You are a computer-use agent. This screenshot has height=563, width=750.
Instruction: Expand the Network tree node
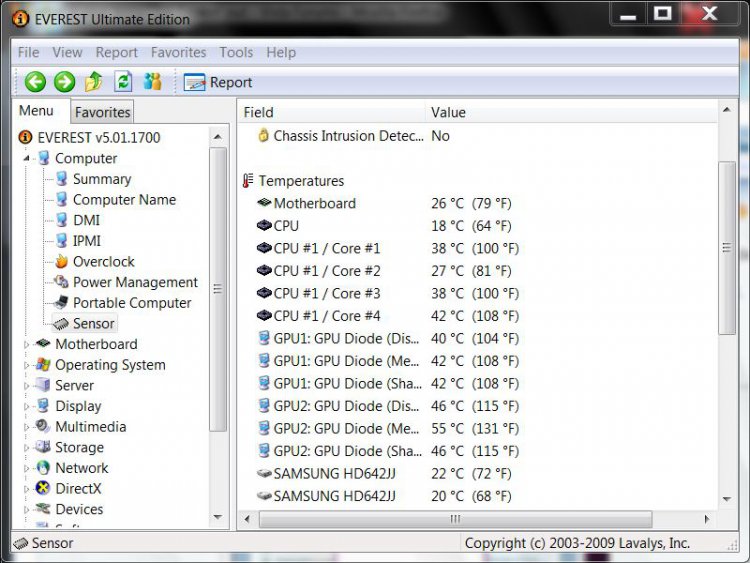pyautogui.click(x=27, y=468)
